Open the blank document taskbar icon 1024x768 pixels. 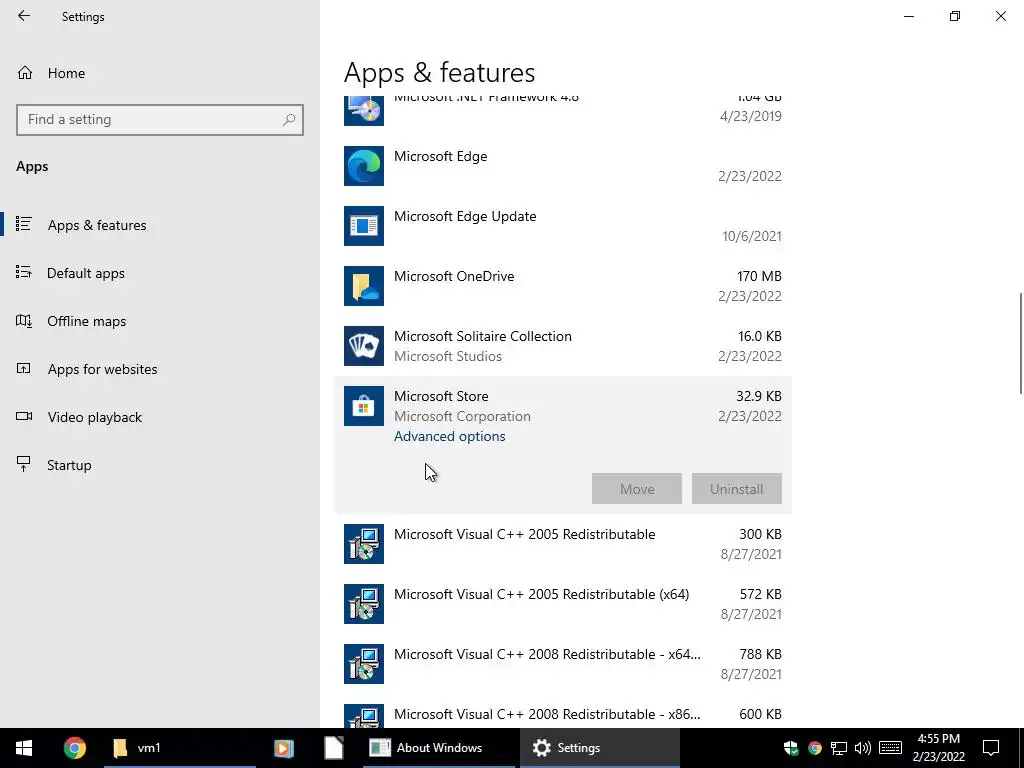[x=334, y=748]
